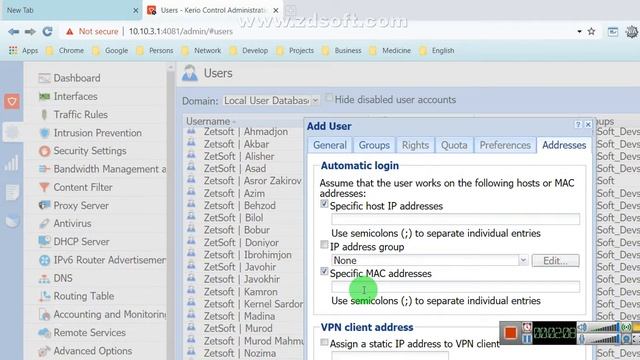This screenshot has width=640, height=360.
Task: Adjust the recorder microphone volume slider
Action: tap(604, 339)
